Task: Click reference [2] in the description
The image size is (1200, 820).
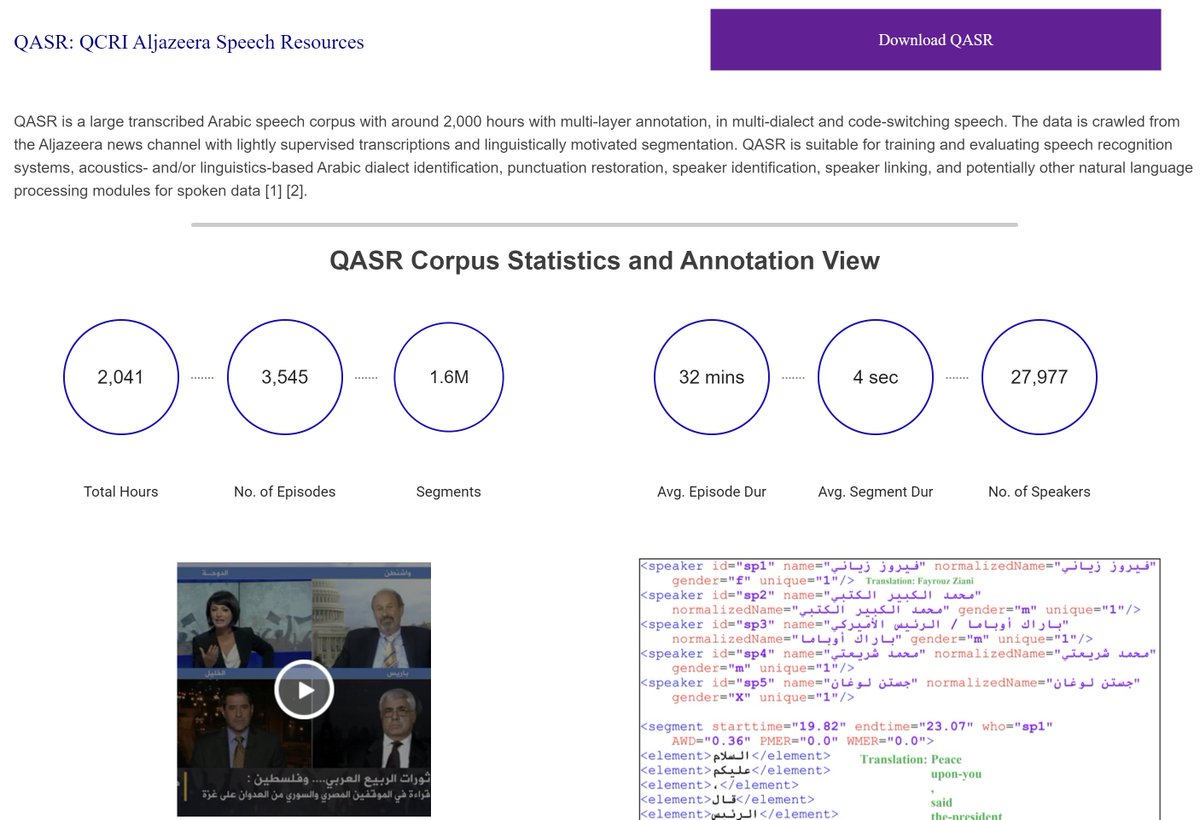Action: [296, 190]
